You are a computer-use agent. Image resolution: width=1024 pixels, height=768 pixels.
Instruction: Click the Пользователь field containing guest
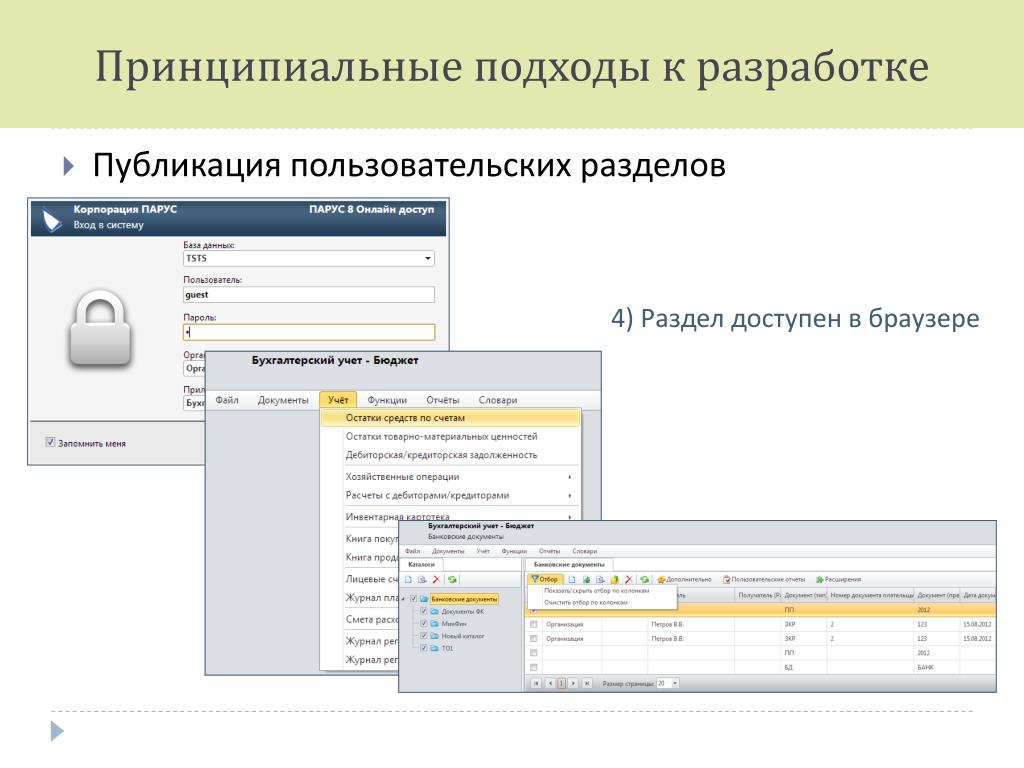(x=308, y=295)
